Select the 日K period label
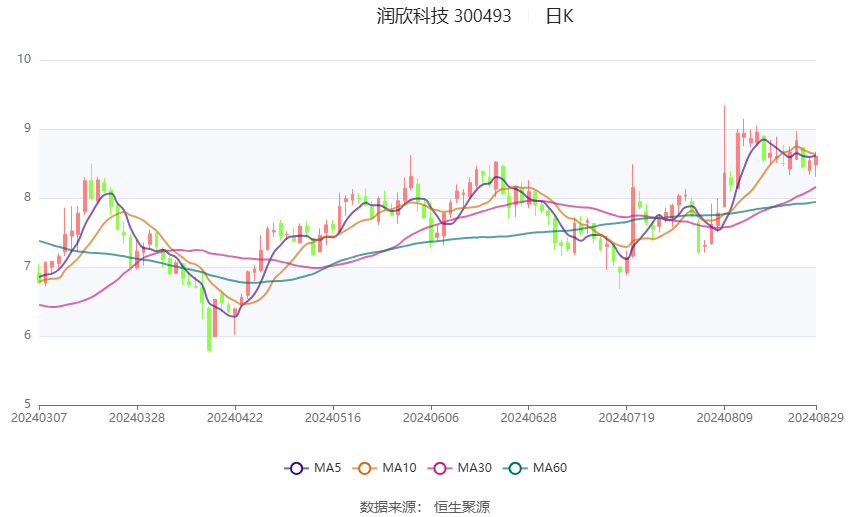The height and width of the screenshot is (517, 850). coord(559,16)
